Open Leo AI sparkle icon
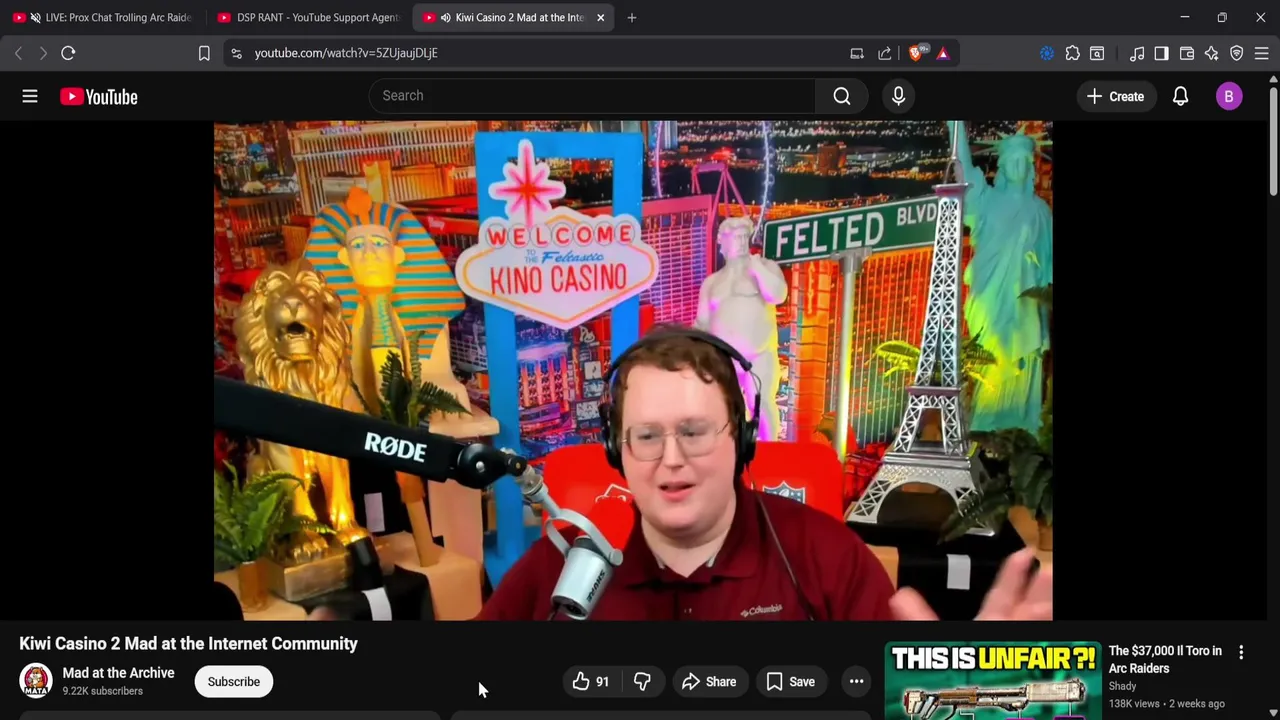Viewport: 1280px width, 720px height. 1211,53
